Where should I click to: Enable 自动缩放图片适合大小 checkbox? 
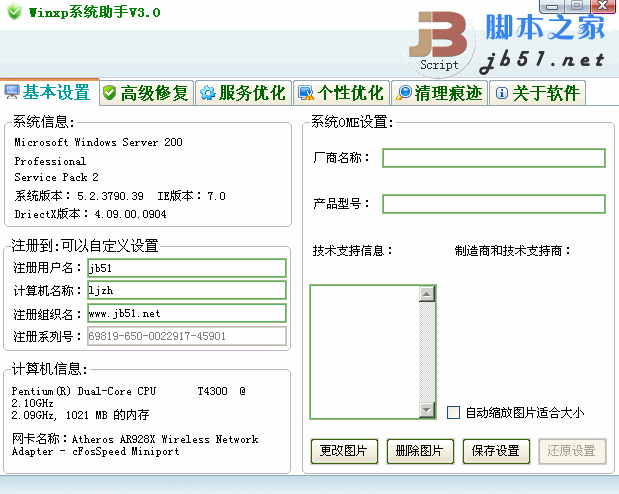[453, 413]
